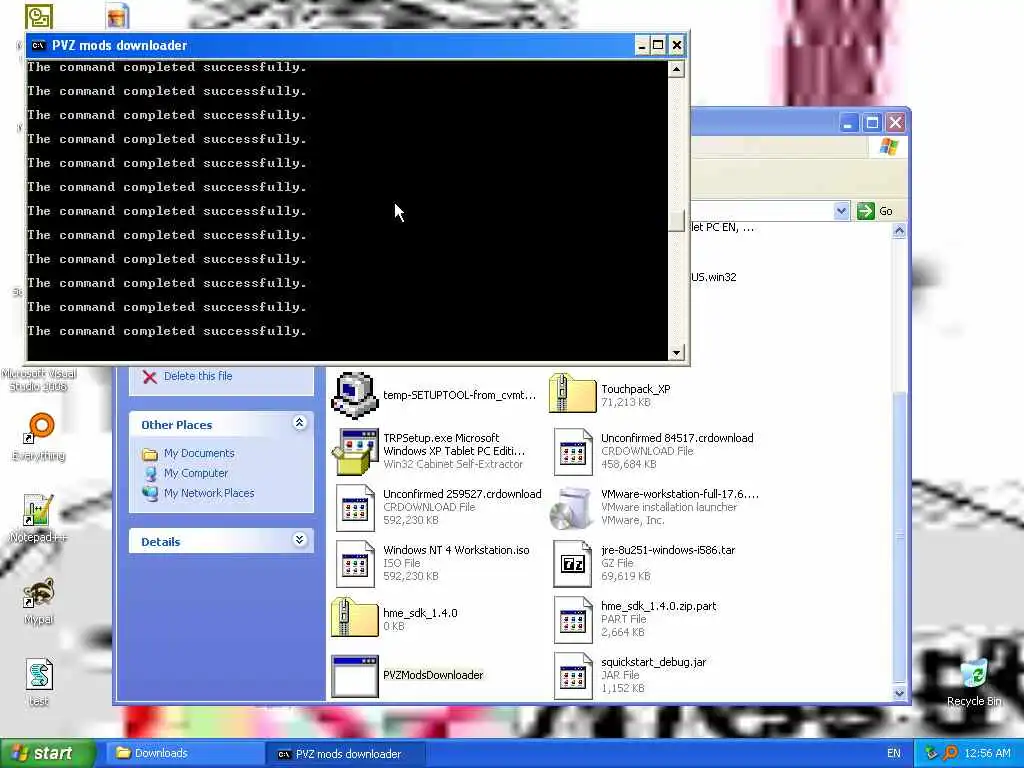Click the command prompt title bar icon
This screenshot has width=1024, height=768.
click(39, 45)
